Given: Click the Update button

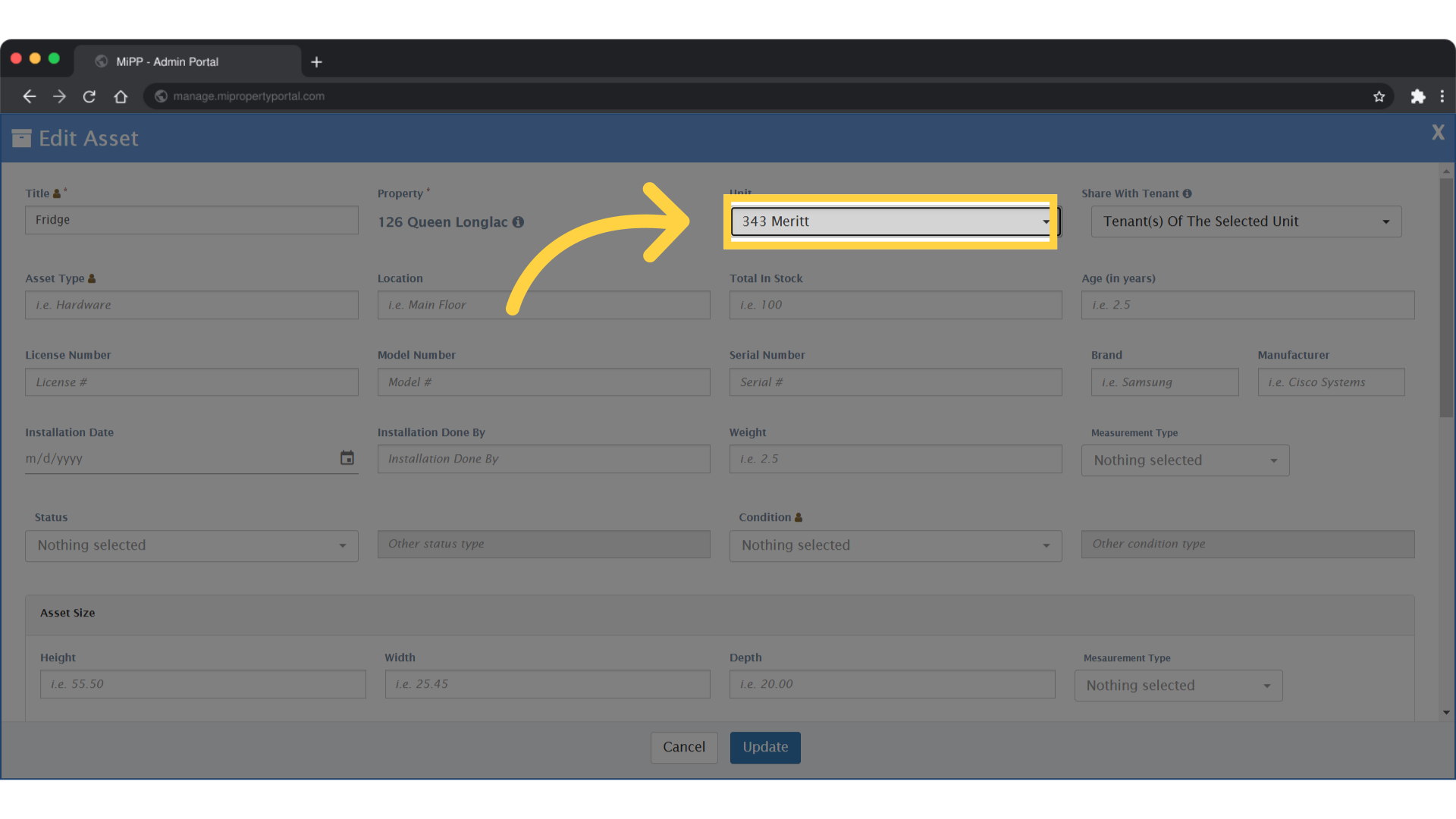Looking at the screenshot, I should (764, 747).
